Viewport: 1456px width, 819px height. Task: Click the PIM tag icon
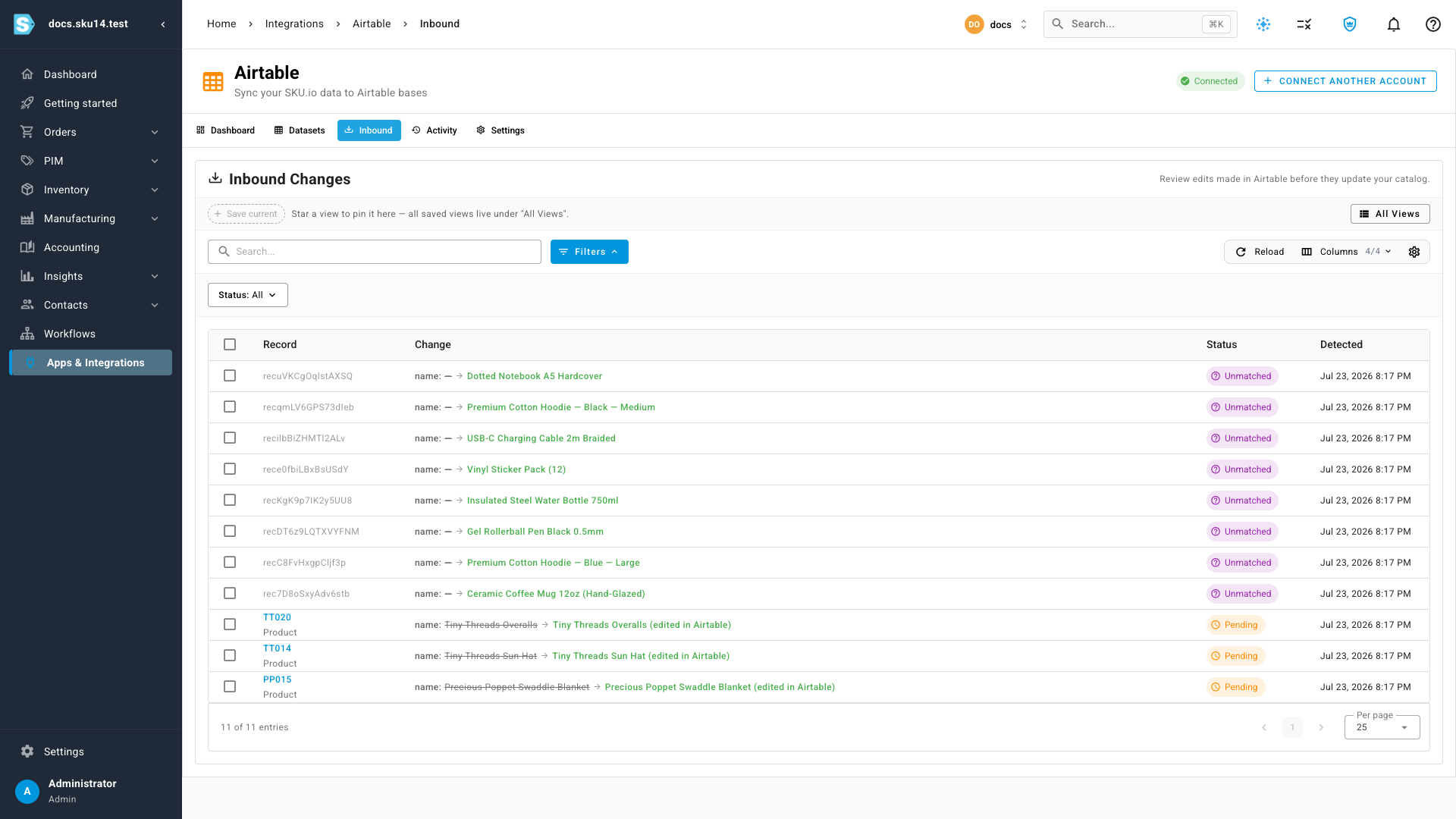click(27, 161)
